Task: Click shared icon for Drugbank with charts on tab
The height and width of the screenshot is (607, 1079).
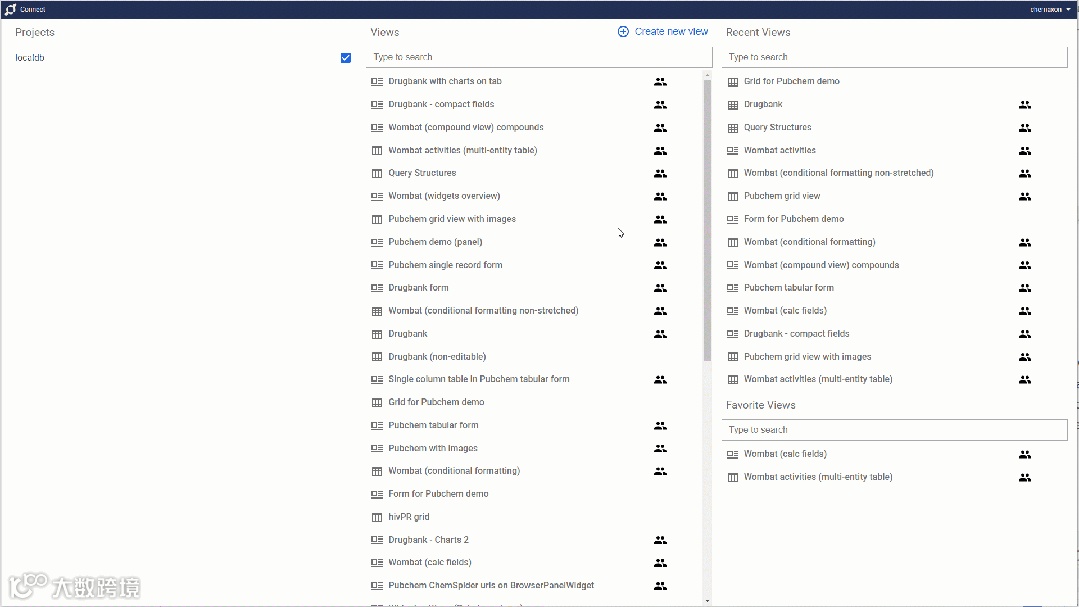Action: (660, 81)
